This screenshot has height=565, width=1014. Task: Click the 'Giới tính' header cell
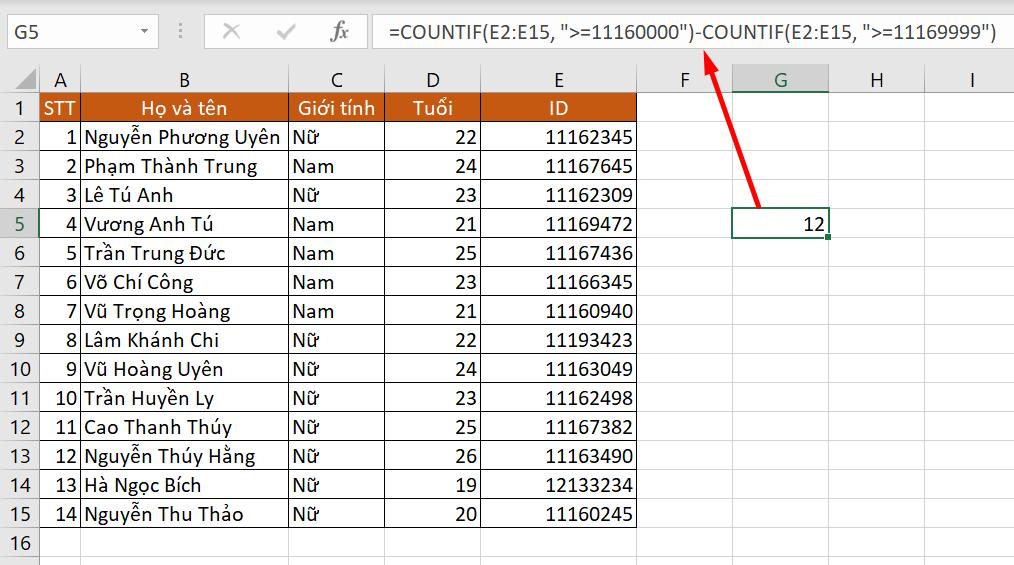point(336,107)
